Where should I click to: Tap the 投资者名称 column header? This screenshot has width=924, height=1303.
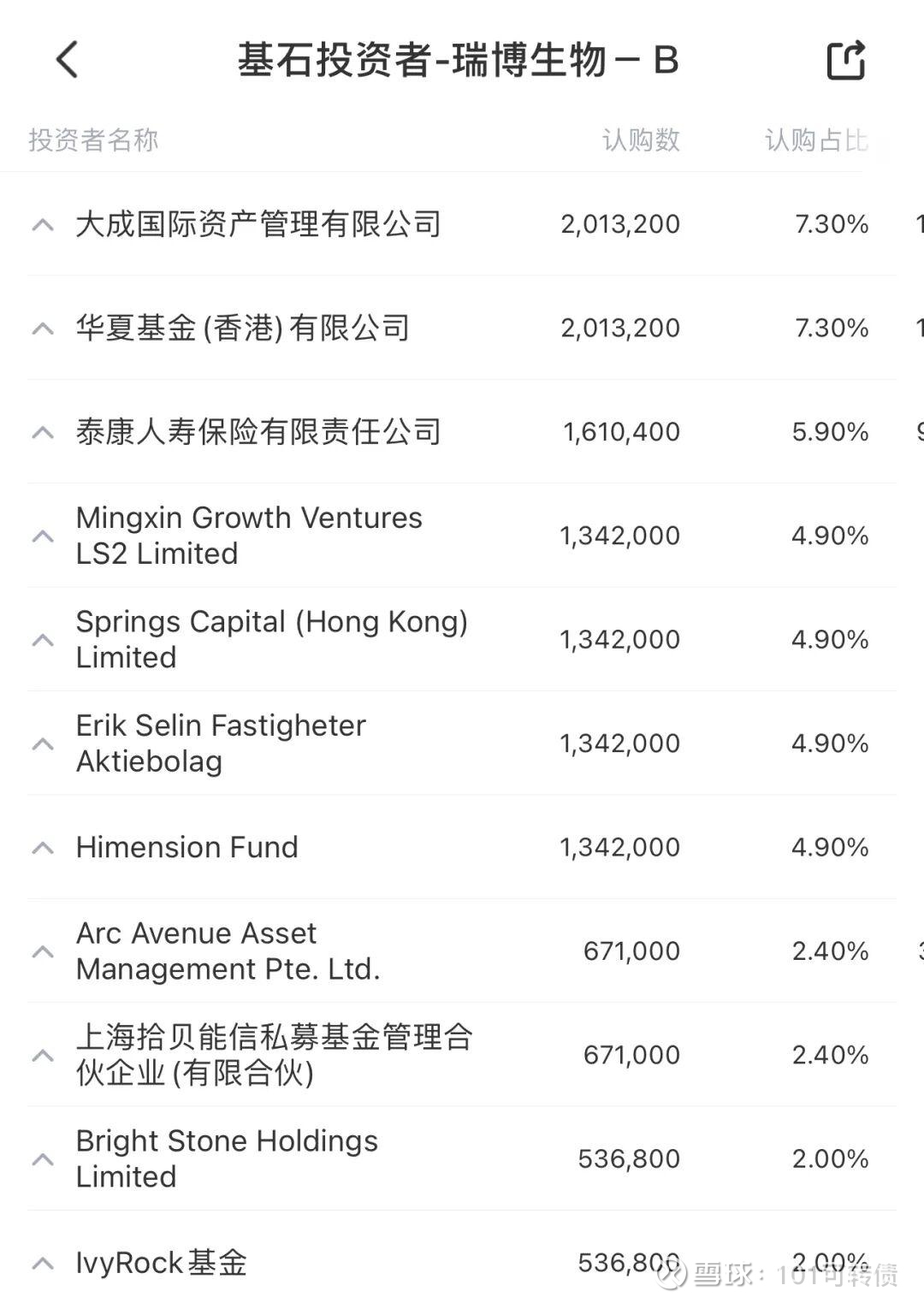(x=93, y=140)
